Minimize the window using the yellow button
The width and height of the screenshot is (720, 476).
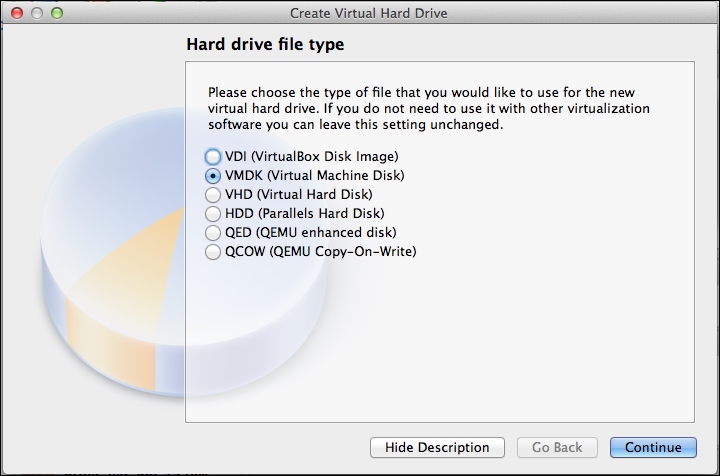point(37,13)
